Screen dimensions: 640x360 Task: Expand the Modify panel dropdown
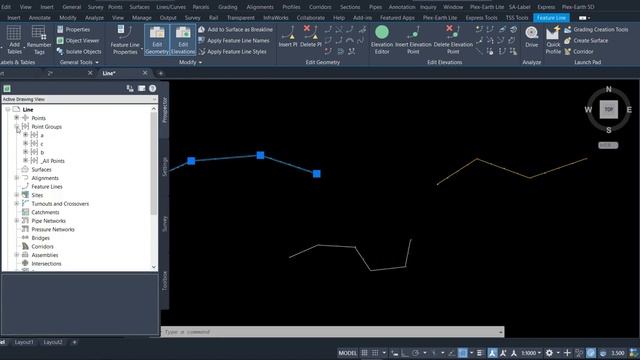(x=190, y=62)
